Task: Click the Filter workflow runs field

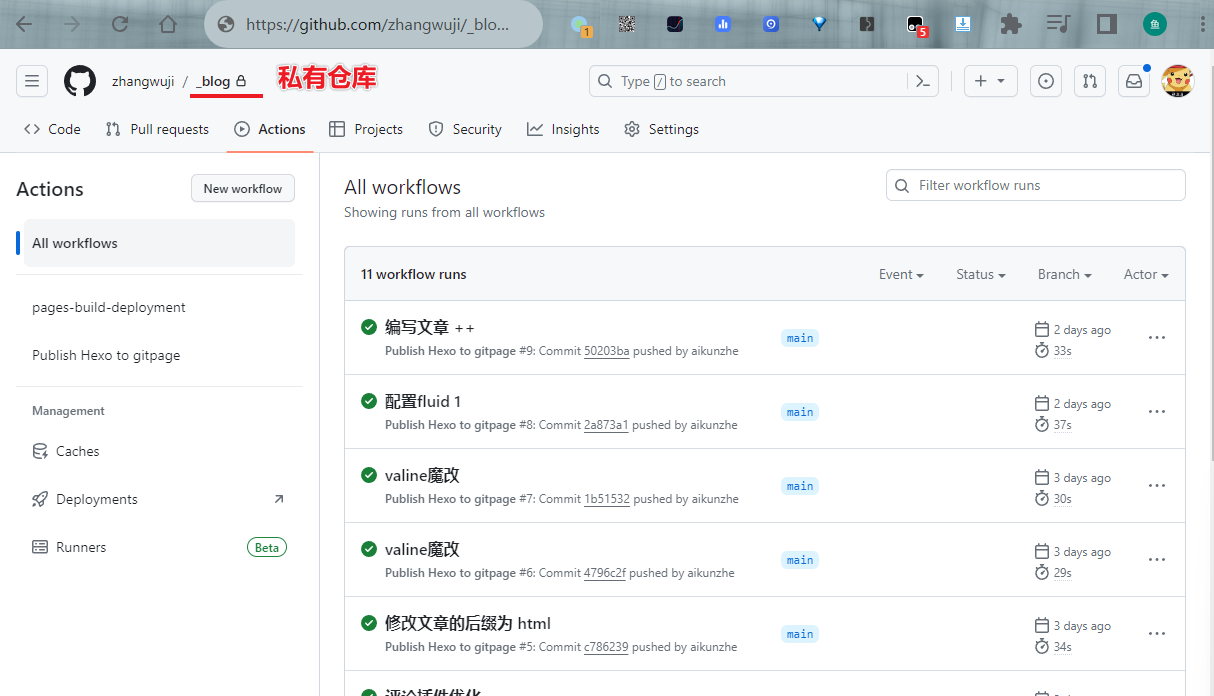Action: tap(1035, 185)
